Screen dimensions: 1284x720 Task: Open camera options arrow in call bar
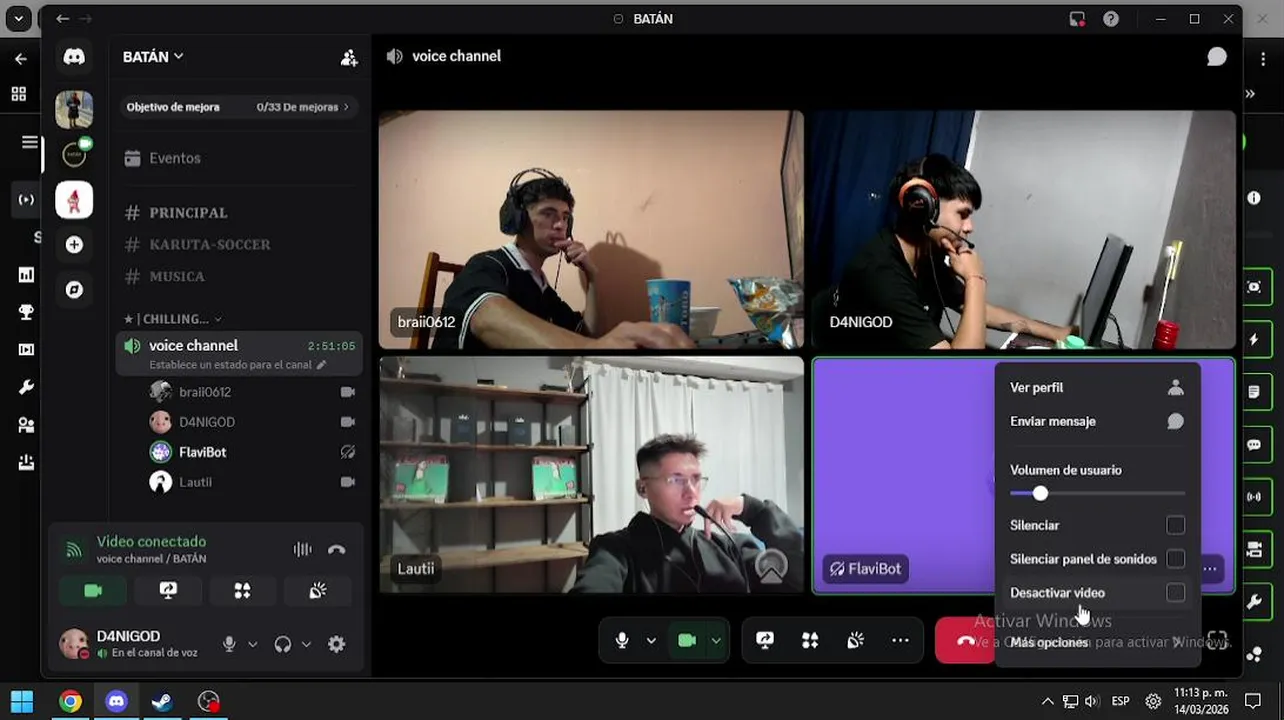(x=716, y=640)
